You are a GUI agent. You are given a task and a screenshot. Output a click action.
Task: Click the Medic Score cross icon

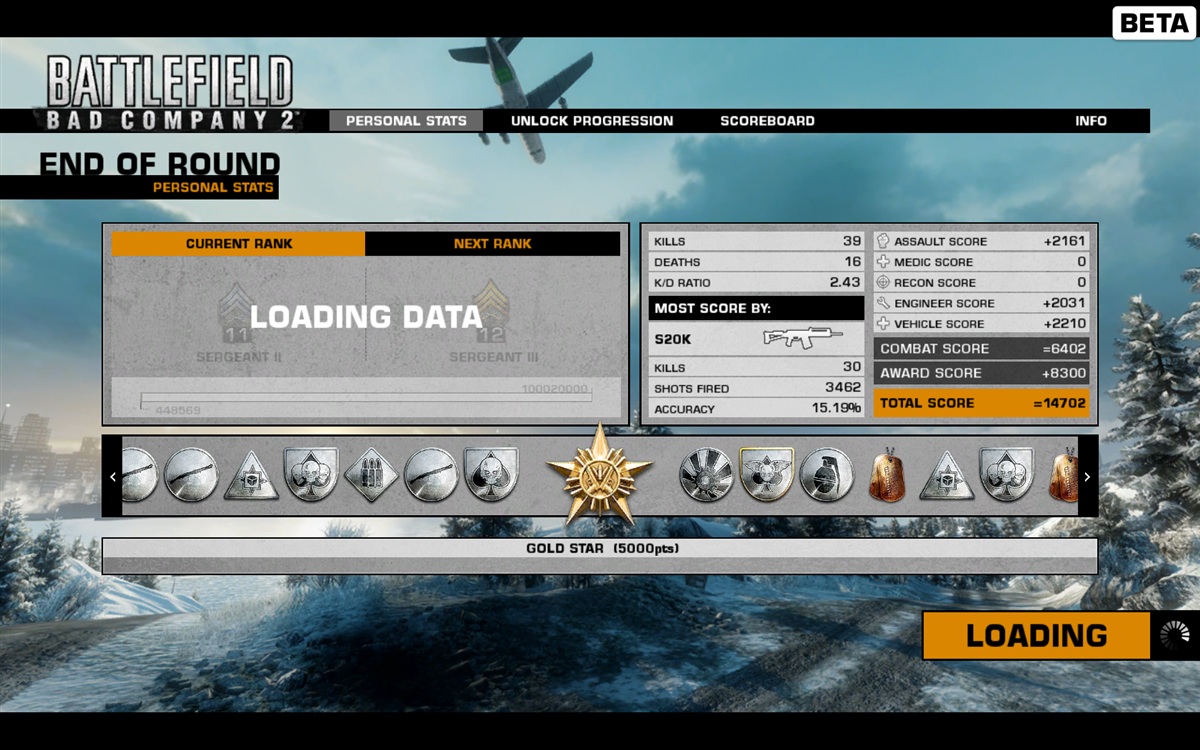click(x=883, y=262)
